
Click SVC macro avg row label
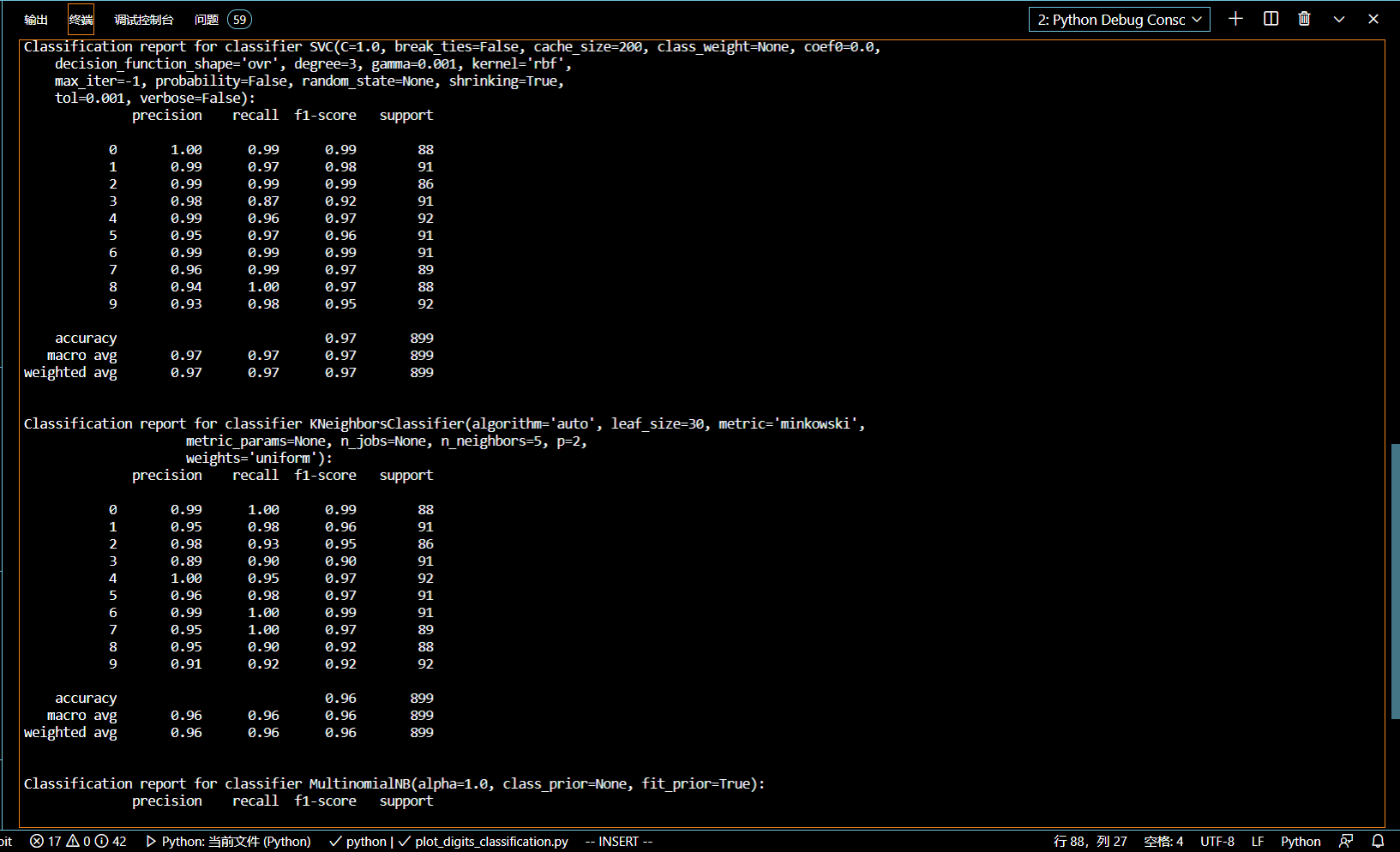click(x=82, y=356)
